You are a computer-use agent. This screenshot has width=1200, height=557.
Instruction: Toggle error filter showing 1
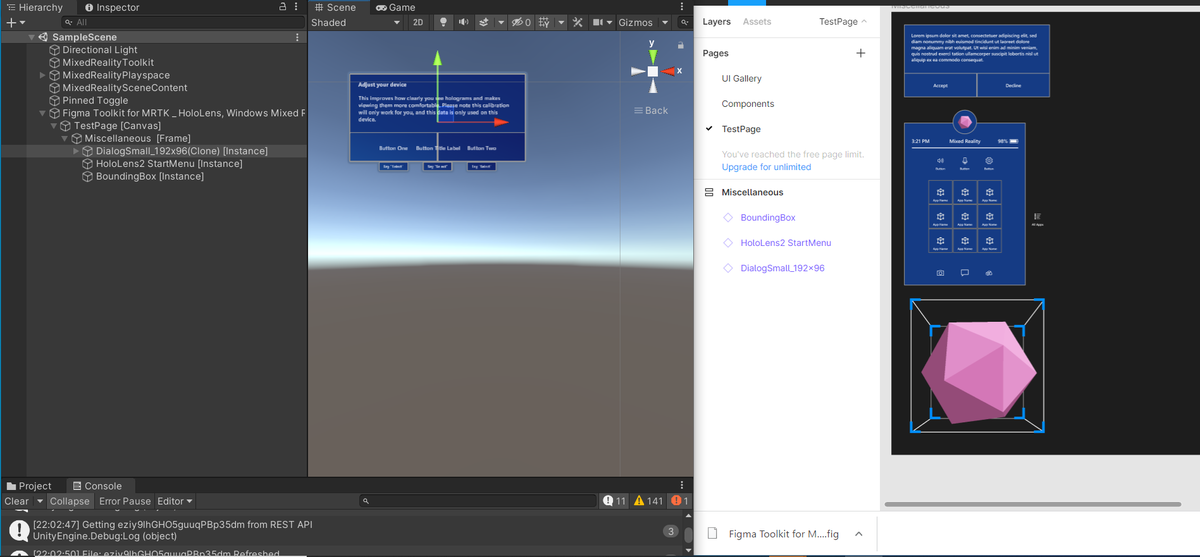(x=680, y=501)
